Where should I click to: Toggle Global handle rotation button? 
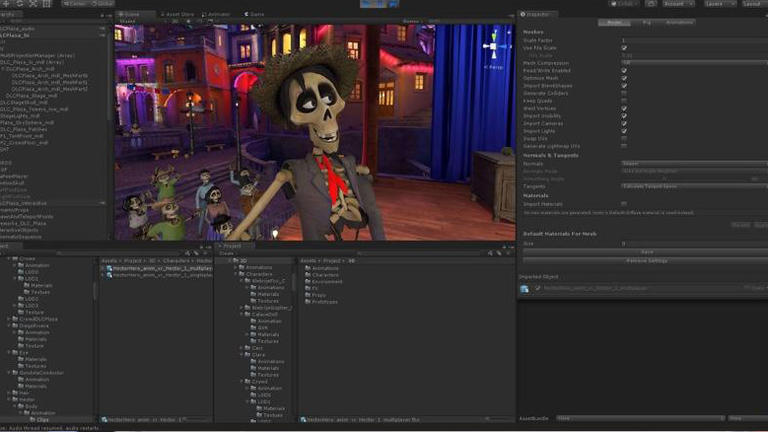[102, 3]
